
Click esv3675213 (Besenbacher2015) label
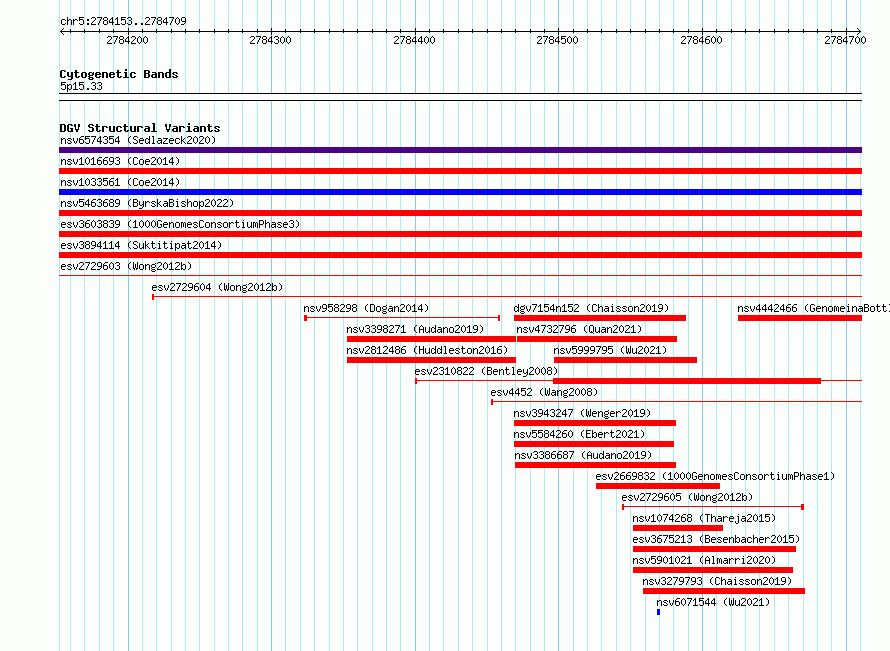tap(716, 539)
